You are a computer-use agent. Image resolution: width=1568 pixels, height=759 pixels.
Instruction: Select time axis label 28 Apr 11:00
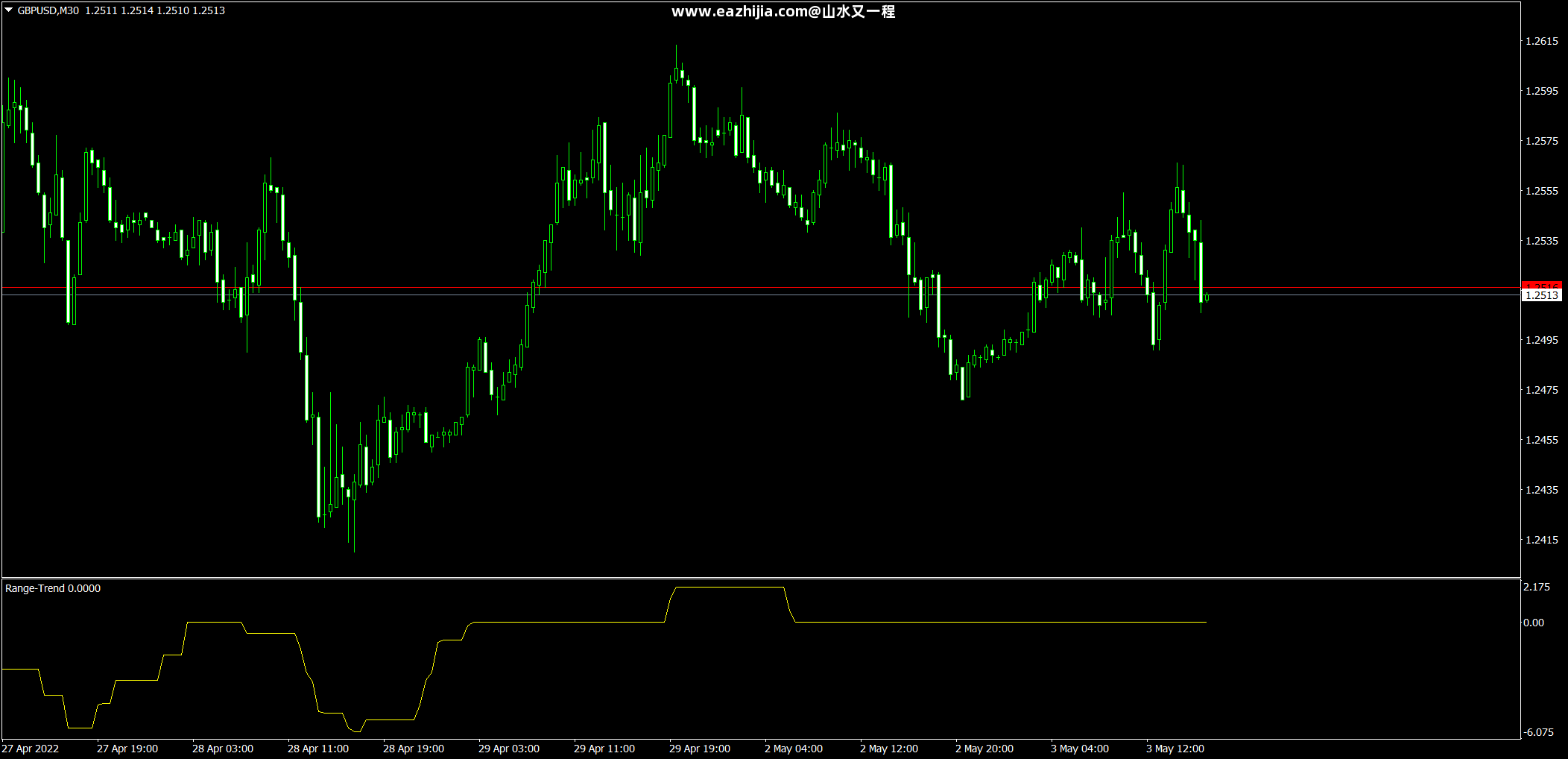318,749
